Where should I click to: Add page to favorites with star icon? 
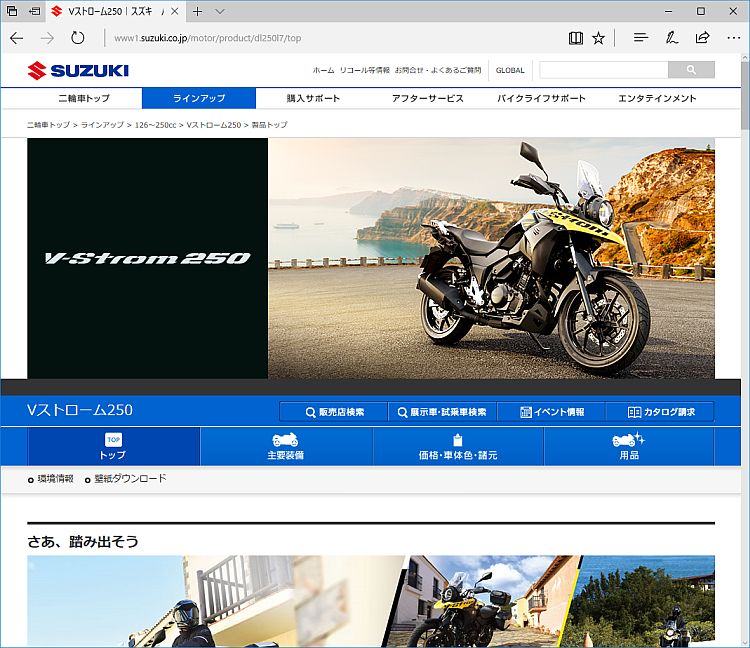[x=598, y=38]
